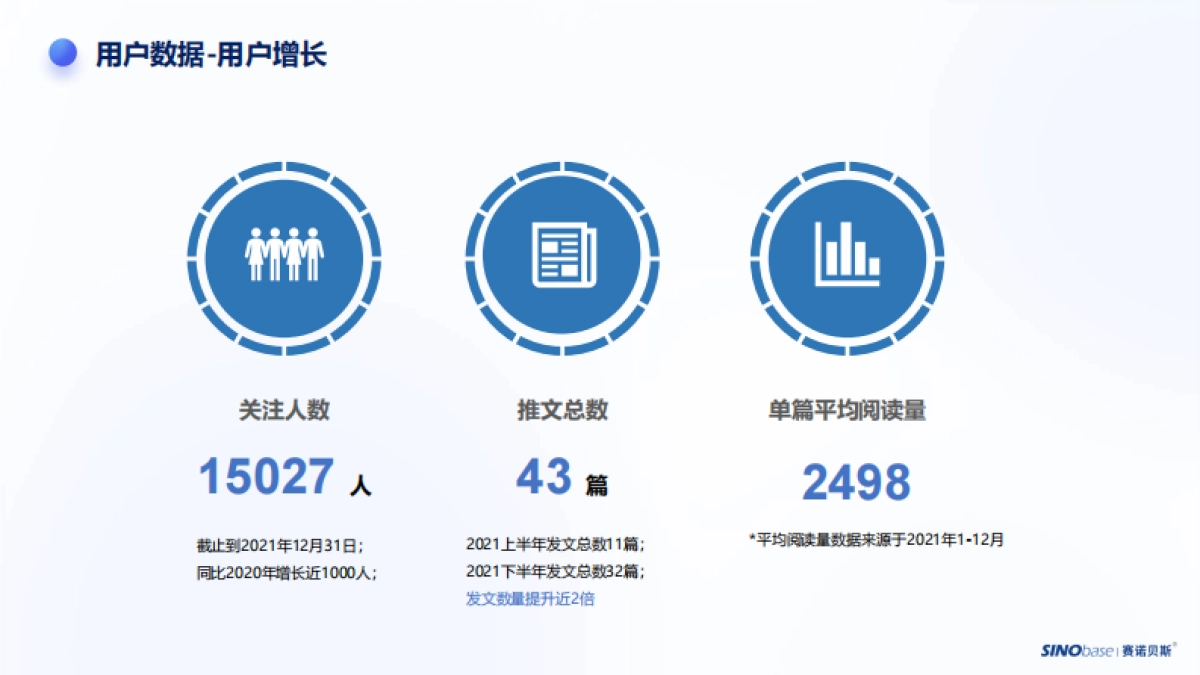The image size is (1200, 675).
Task: Click the 2498 average read count
Action: pos(858,481)
